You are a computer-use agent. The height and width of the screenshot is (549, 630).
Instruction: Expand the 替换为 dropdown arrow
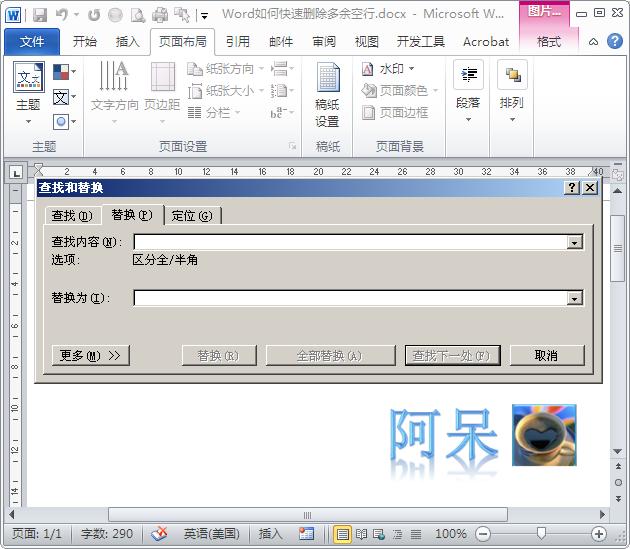coord(575,299)
